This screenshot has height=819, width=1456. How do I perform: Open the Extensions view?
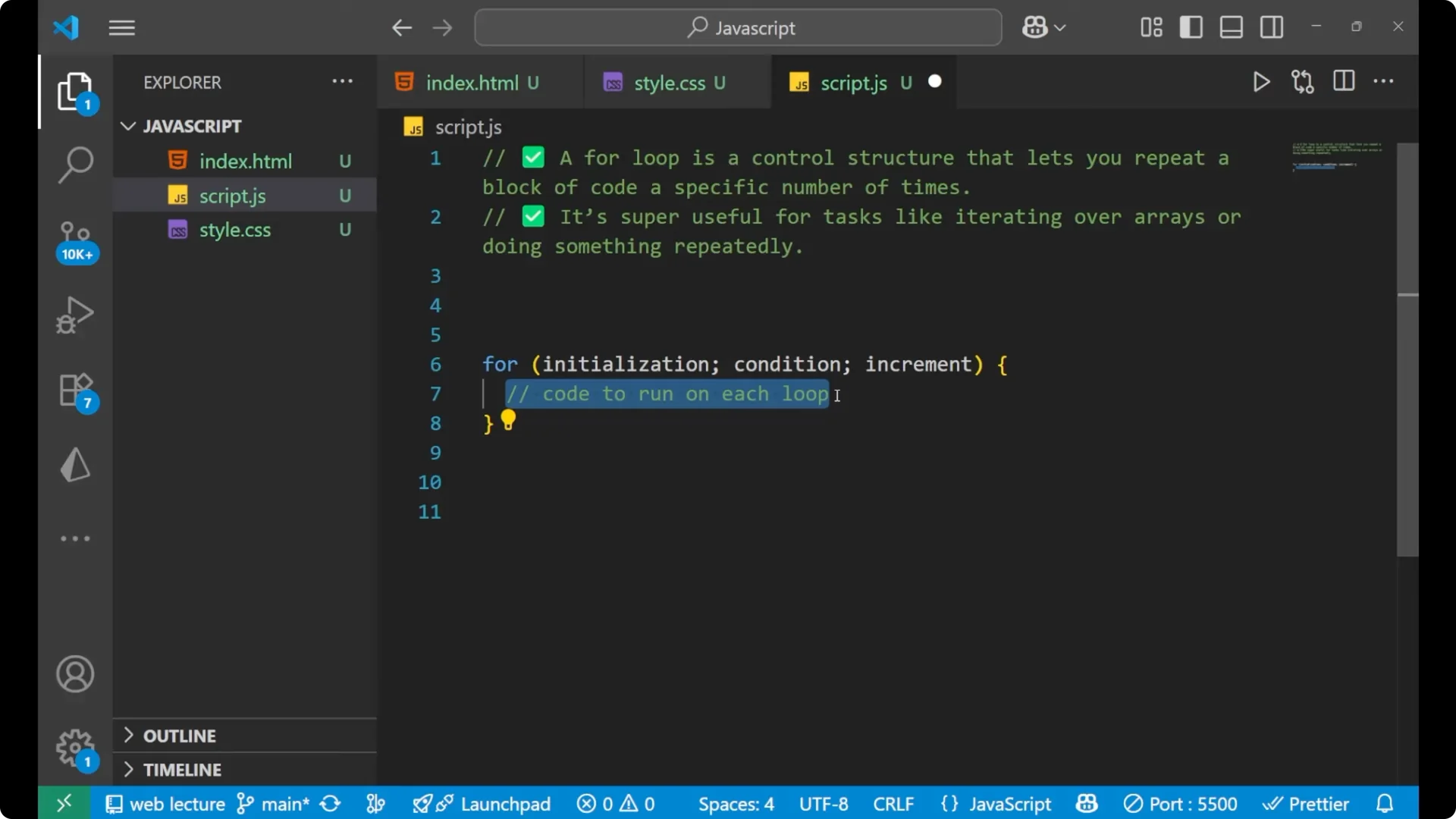(x=75, y=389)
